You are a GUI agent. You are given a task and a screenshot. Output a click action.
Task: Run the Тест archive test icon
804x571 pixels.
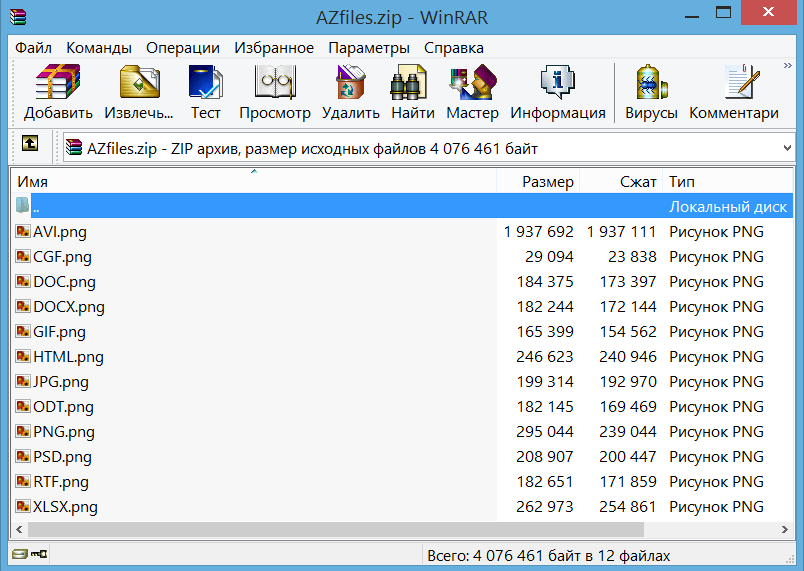click(205, 82)
